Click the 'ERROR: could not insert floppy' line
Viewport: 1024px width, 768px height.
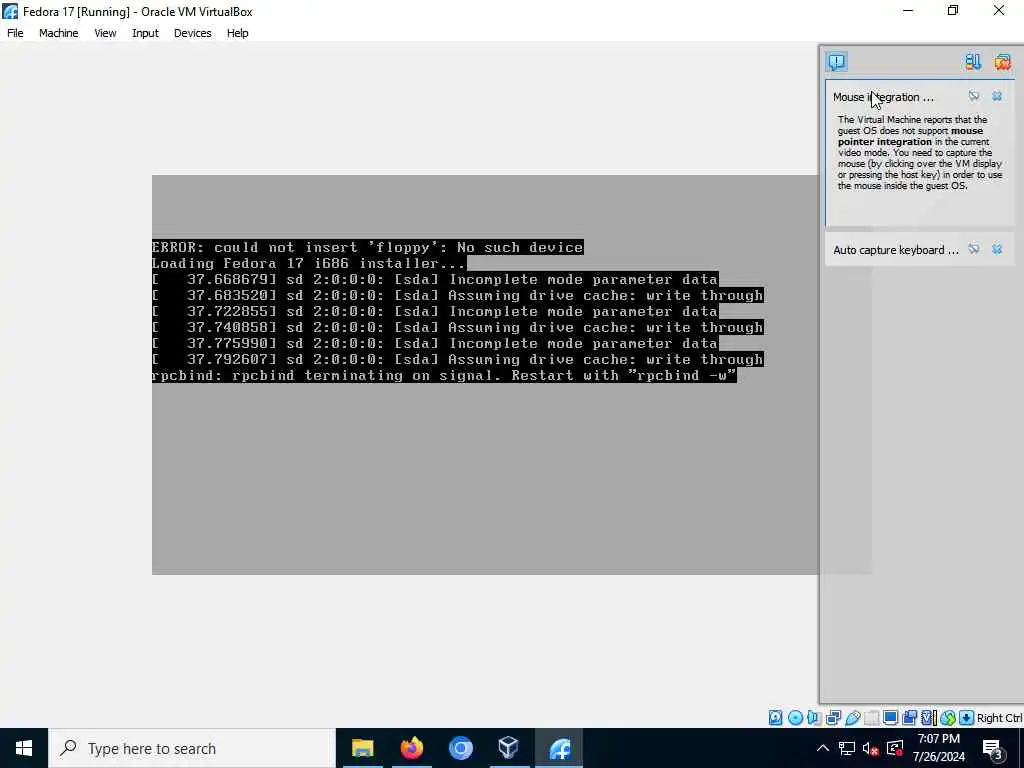(368, 247)
